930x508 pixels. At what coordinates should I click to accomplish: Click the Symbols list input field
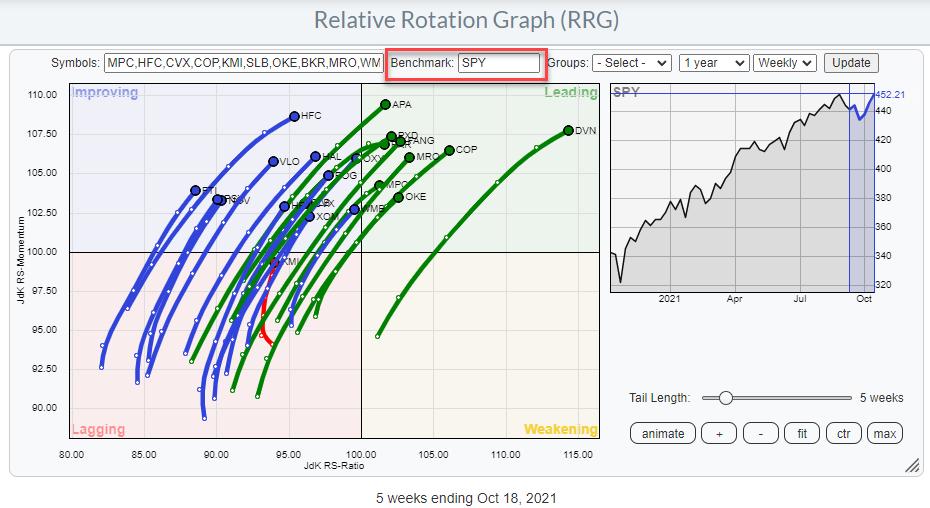pos(243,63)
